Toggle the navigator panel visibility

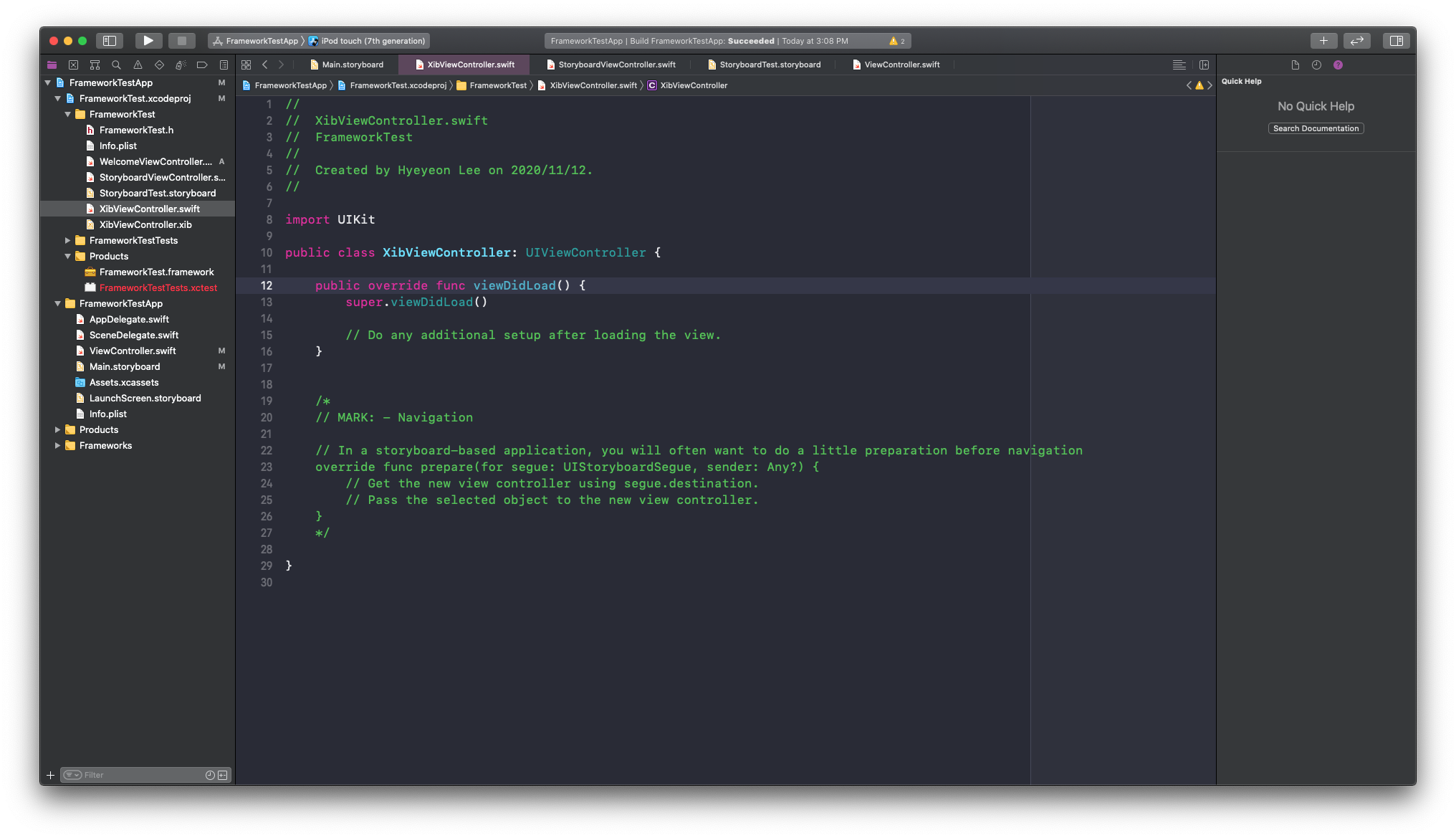[x=110, y=41]
